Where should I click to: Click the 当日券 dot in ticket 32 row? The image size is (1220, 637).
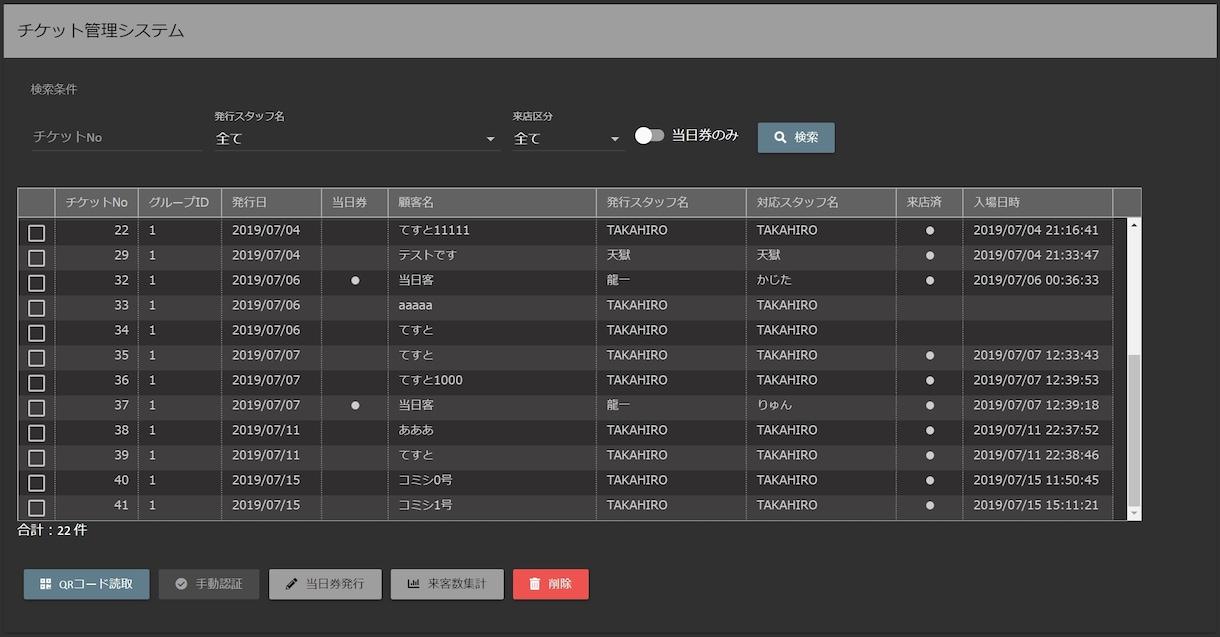coord(355,281)
